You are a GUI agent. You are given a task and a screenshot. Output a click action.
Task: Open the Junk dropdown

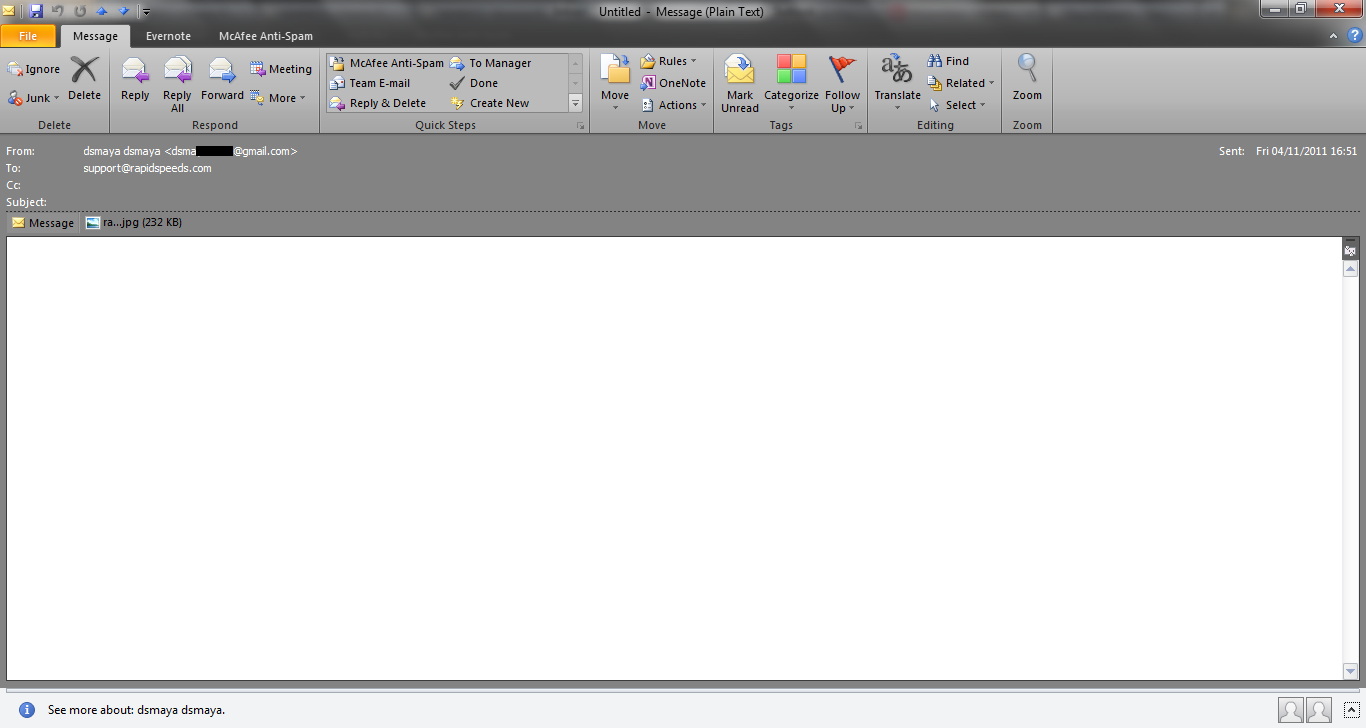coord(34,98)
